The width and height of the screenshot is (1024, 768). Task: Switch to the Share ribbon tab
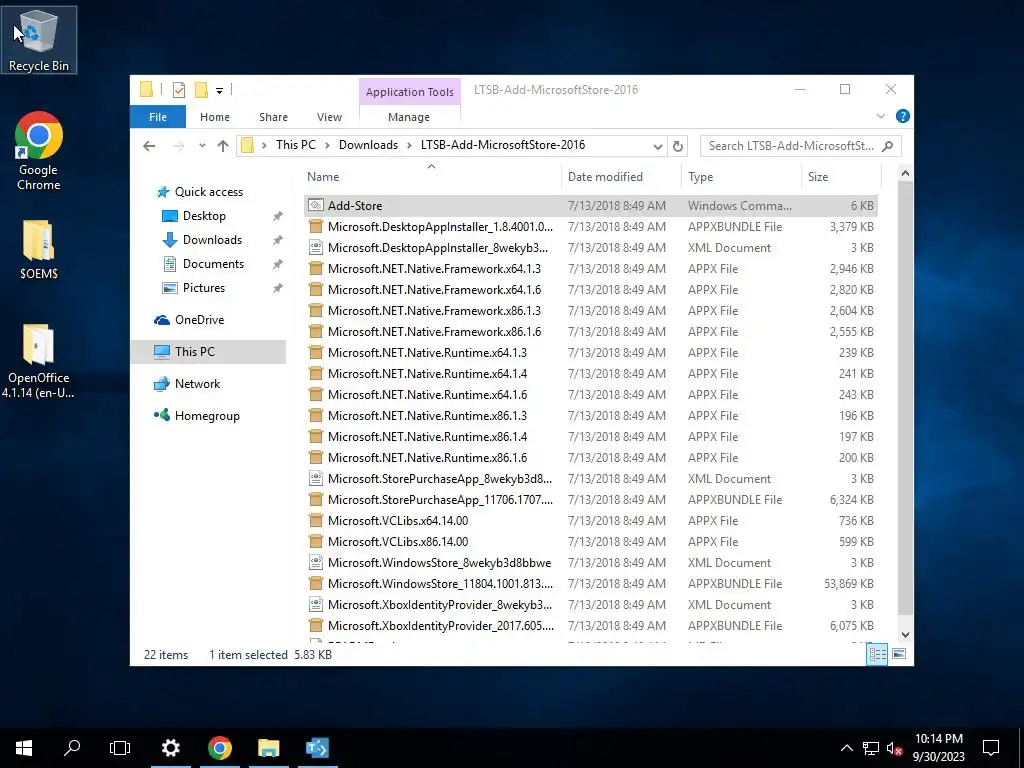pyautogui.click(x=273, y=117)
